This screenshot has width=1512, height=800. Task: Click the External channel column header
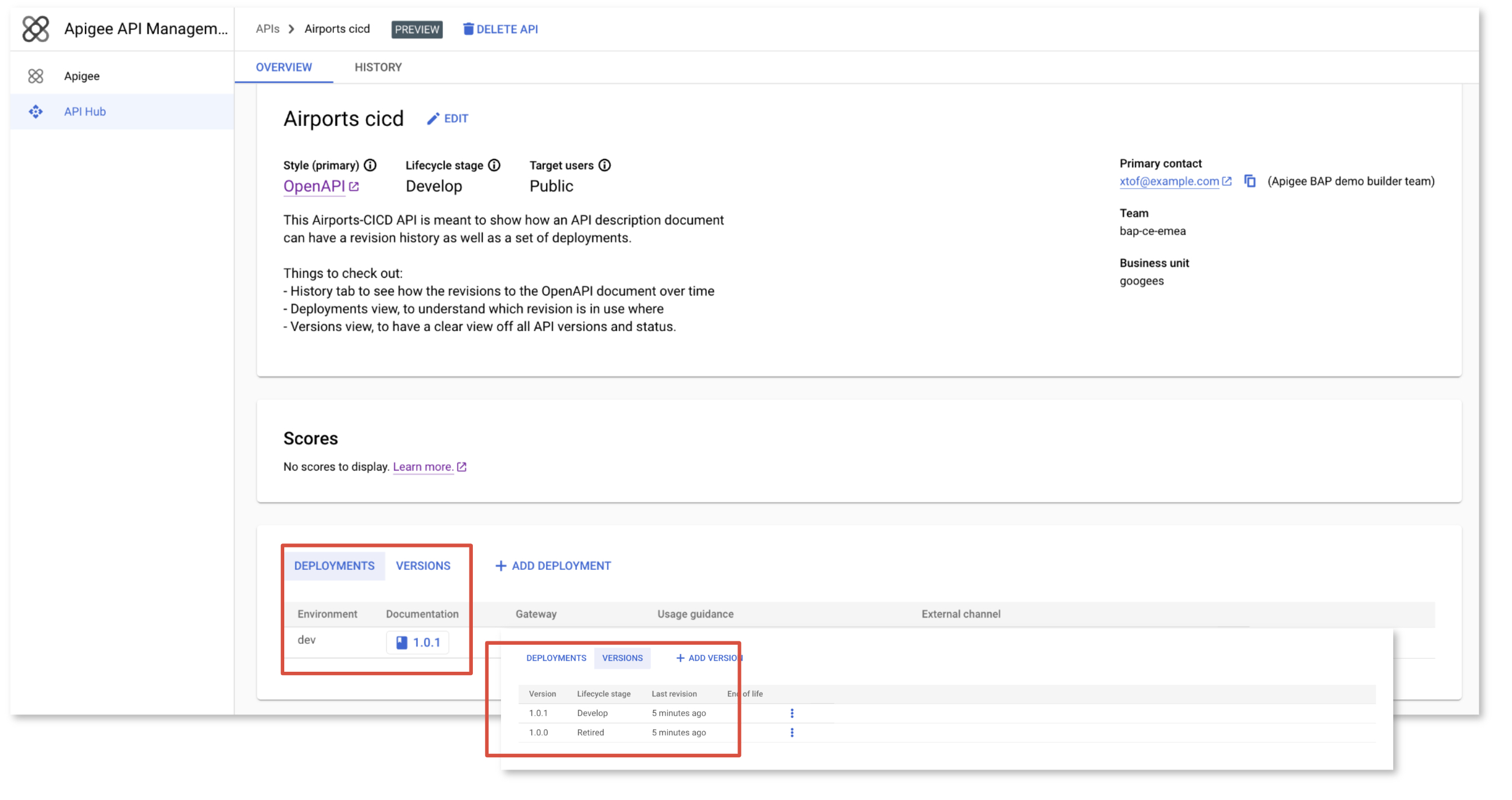(961, 613)
